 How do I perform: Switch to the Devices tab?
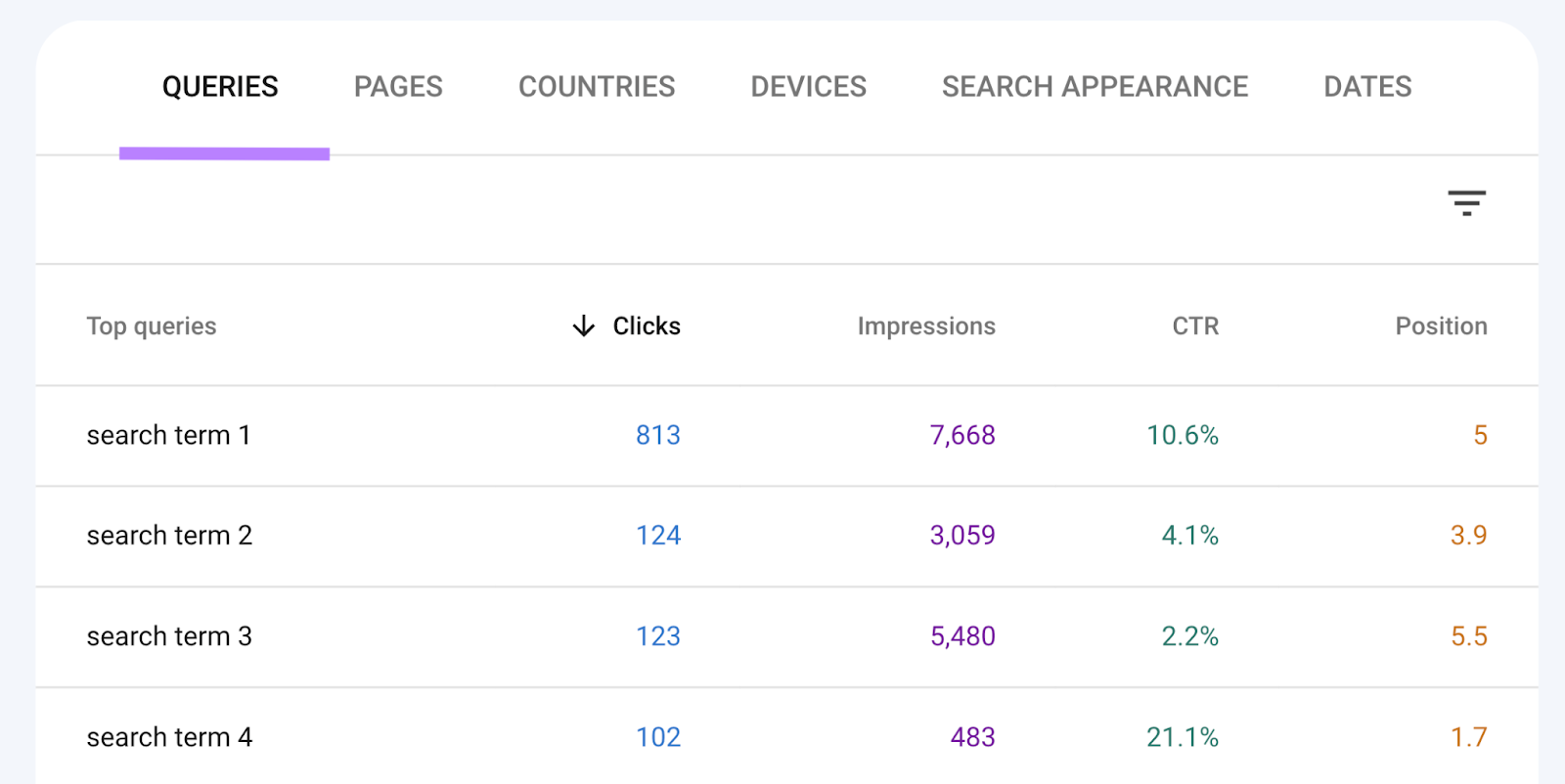click(808, 87)
